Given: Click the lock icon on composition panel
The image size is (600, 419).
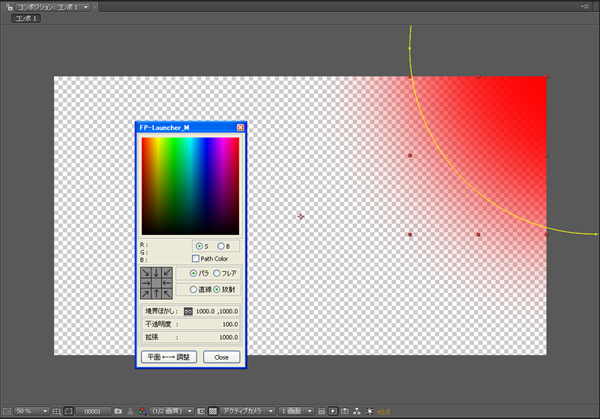Looking at the screenshot, I should pyautogui.click(x=9, y=7).
